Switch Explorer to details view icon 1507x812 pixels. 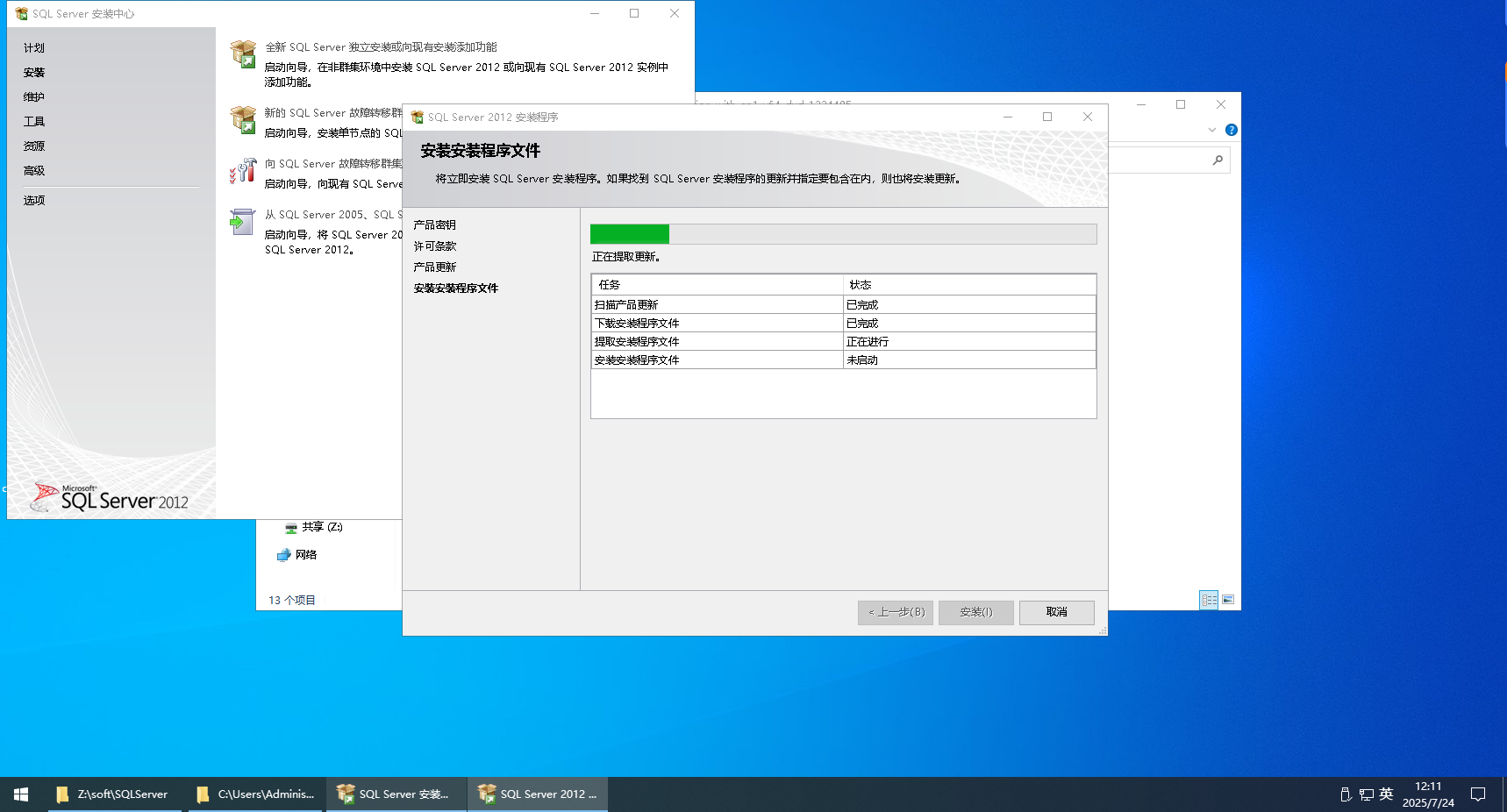pyautogui.click(x=1209, y=600)
